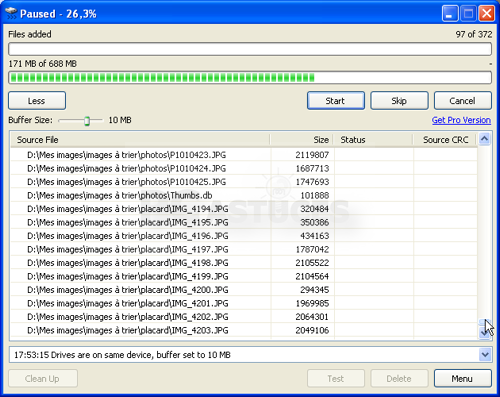Select the IMG_4195.JPG file row
The height and width of the screenshot is (397, 500).
pos(244,222)
